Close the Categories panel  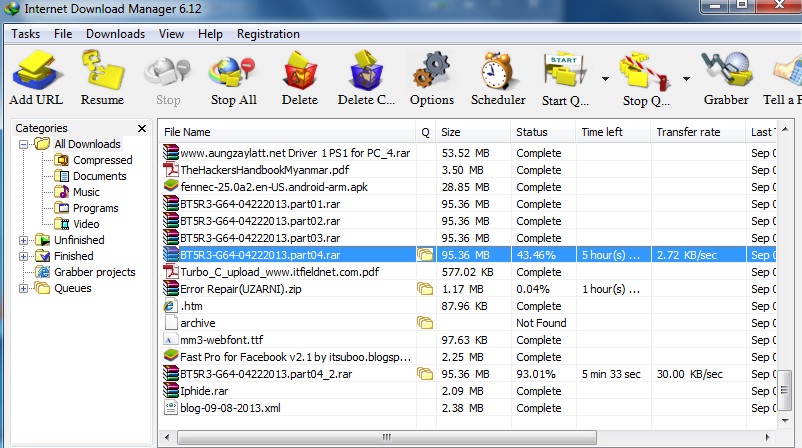click(142, 128)
